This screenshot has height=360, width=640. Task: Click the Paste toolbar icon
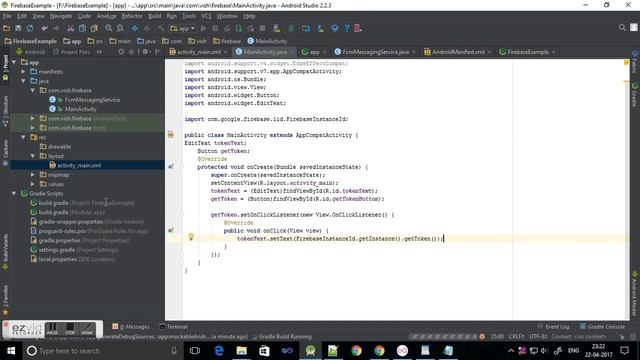tap(94, 28)
